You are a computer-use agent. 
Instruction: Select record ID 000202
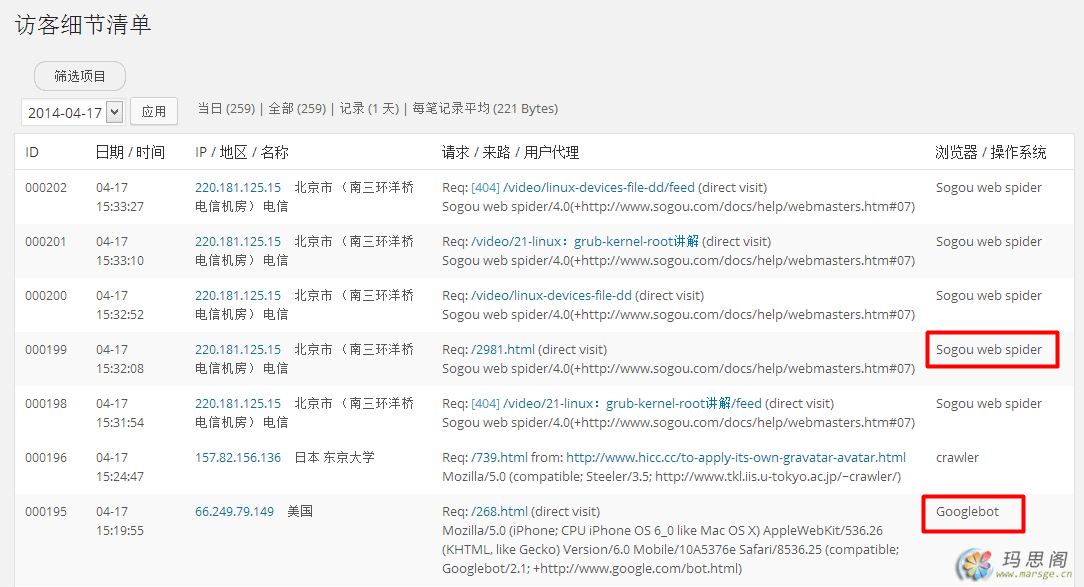click(x=46, y=187)
